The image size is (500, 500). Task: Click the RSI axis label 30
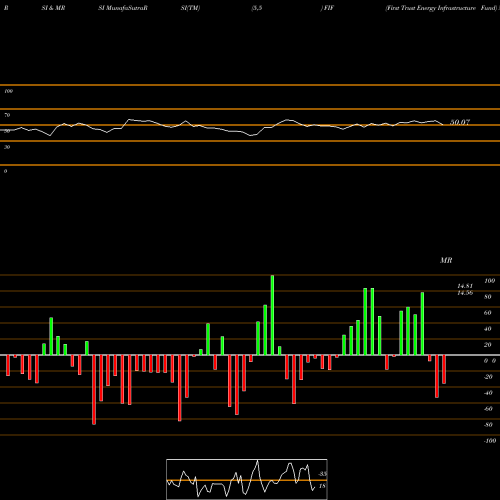[7, 147]
